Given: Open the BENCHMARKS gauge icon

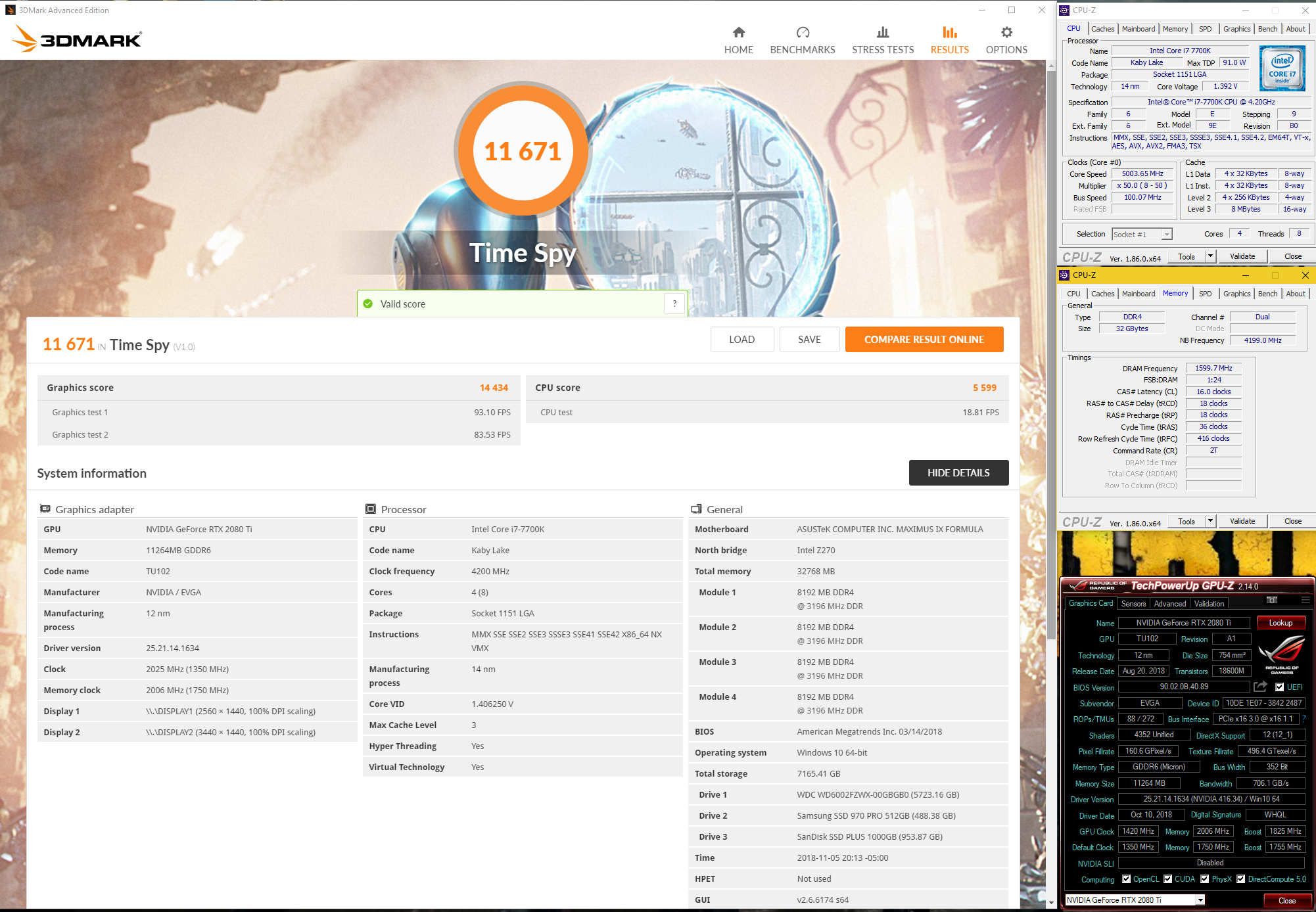Looking at the screenshot, I should (803, 32).
